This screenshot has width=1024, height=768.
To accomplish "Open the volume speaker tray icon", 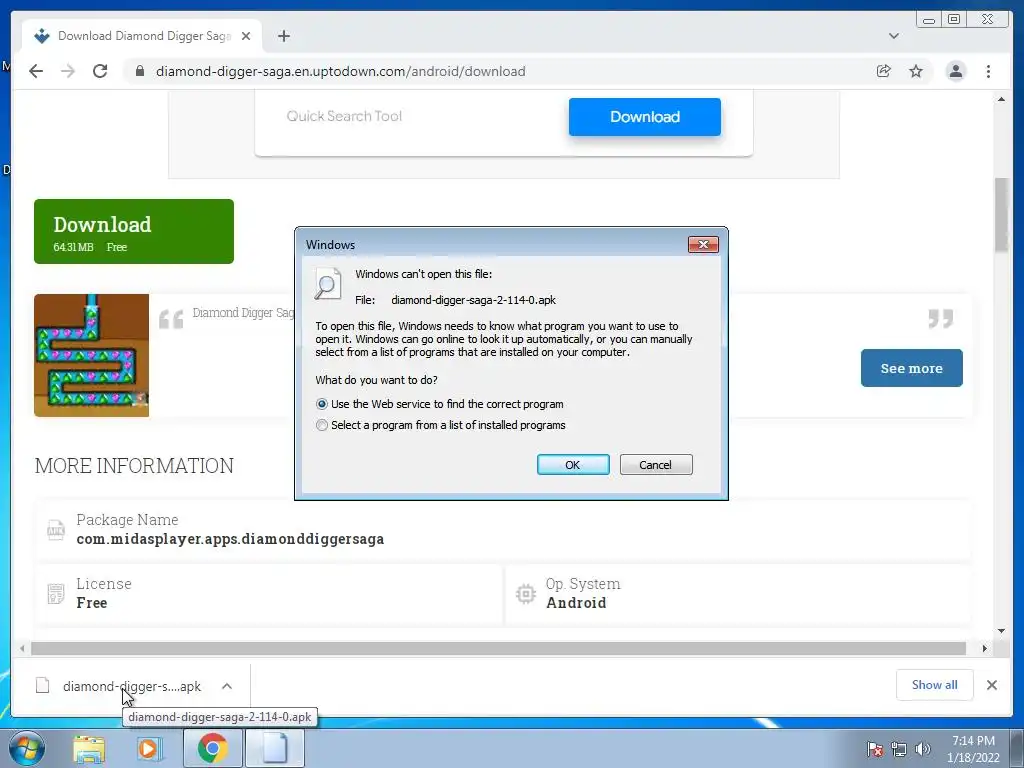I will coord(923,749).
